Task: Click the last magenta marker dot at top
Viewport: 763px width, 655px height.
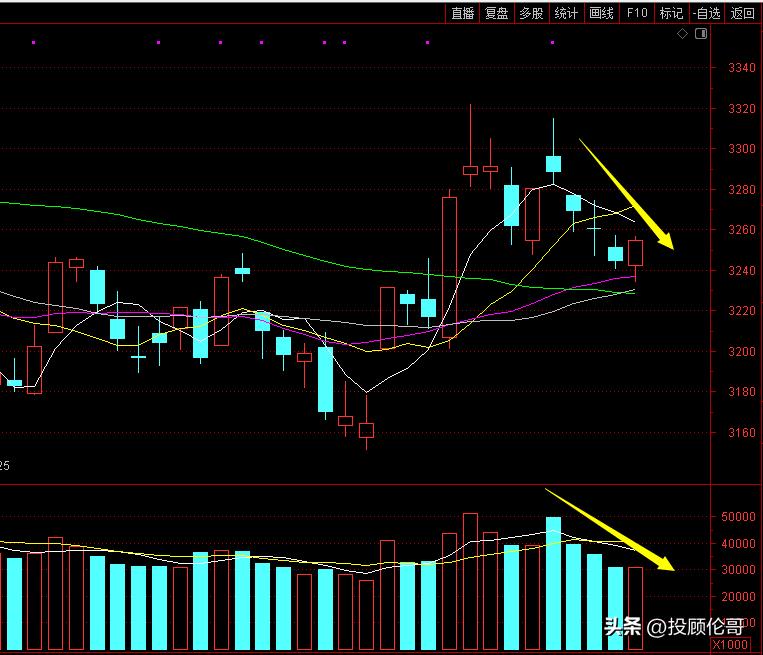Action: point(552,42)
